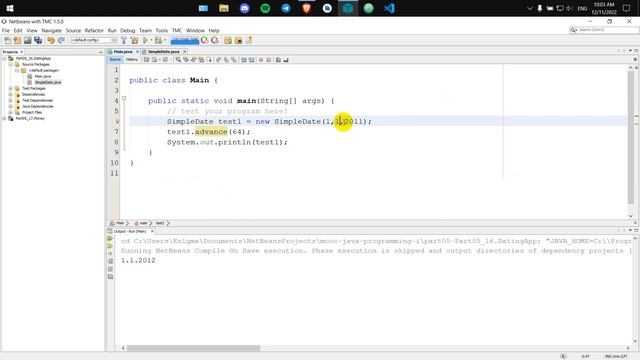Click the rerun icon in Output panel

110,239
